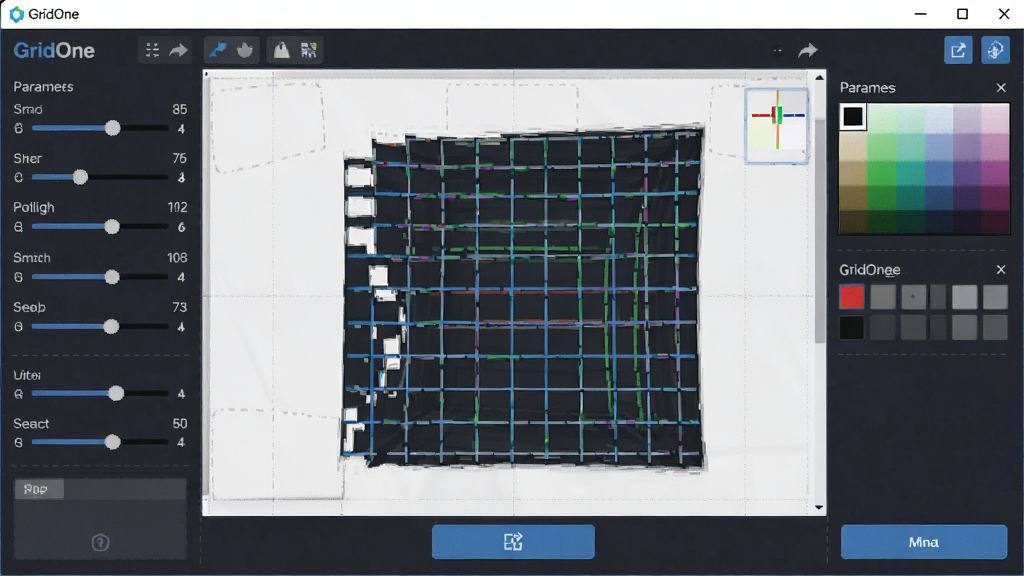Pick the black swatch in the Parames palette

point(852,116)
